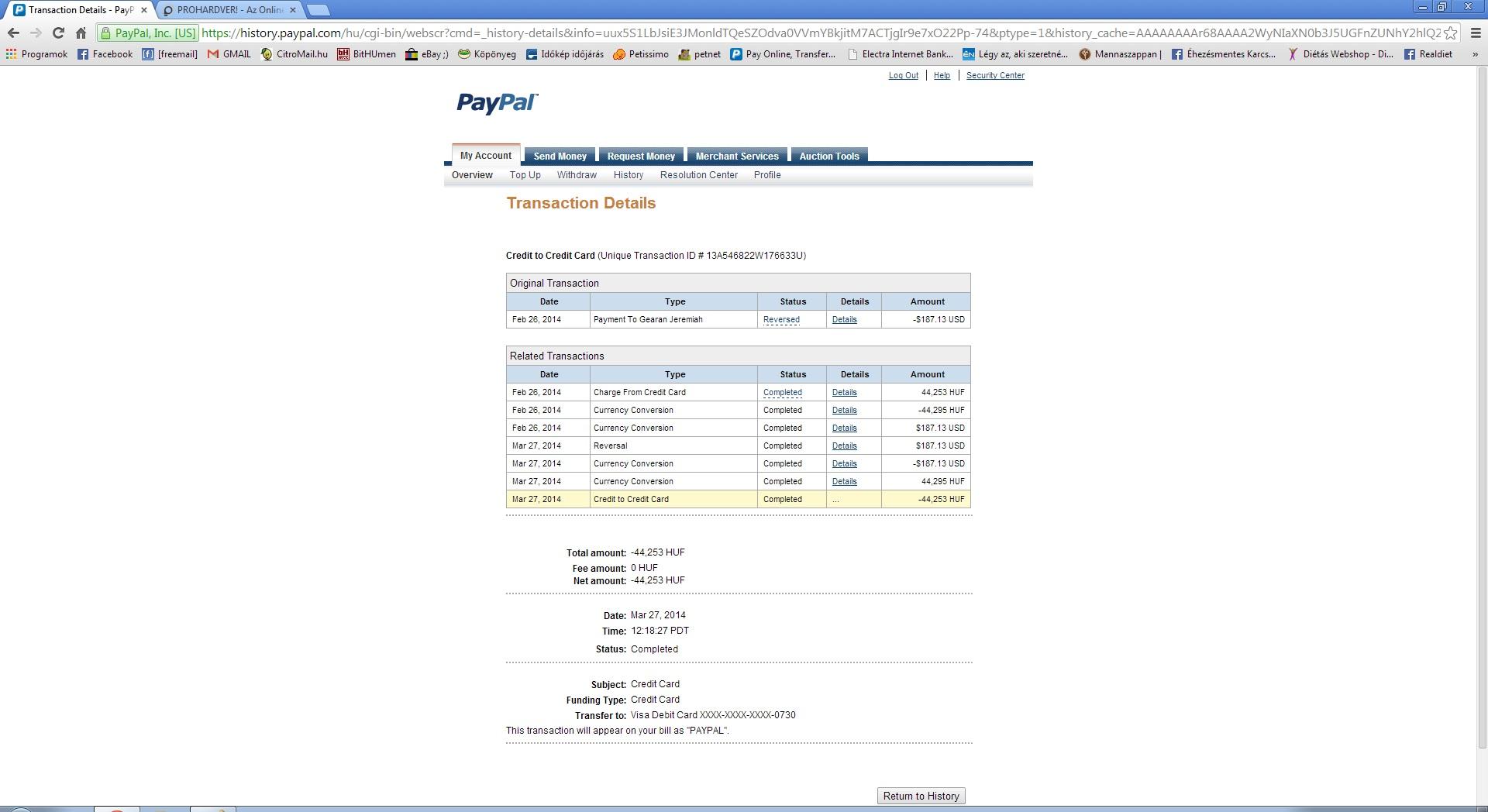Click transaction ID 13A546822W176633U text

click(x=756, y=256)
